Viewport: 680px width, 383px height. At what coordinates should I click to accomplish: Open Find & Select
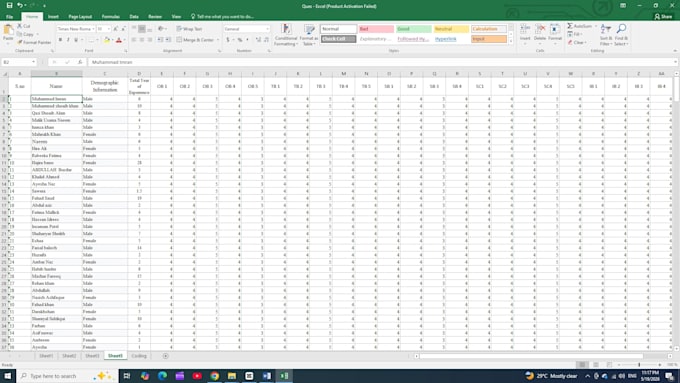click(x=621, y=35)
